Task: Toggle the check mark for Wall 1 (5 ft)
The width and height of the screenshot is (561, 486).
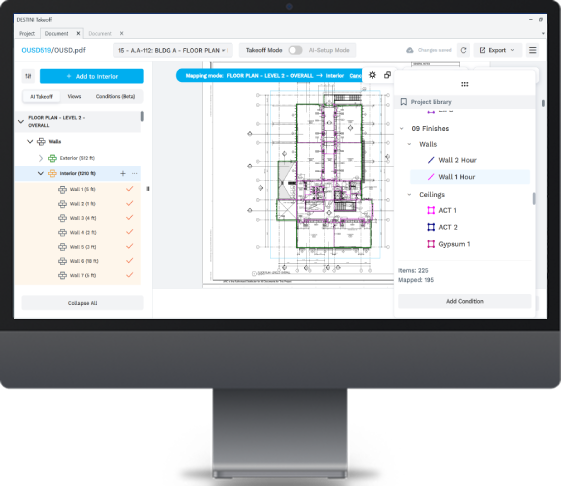Action: coord(130,189)
